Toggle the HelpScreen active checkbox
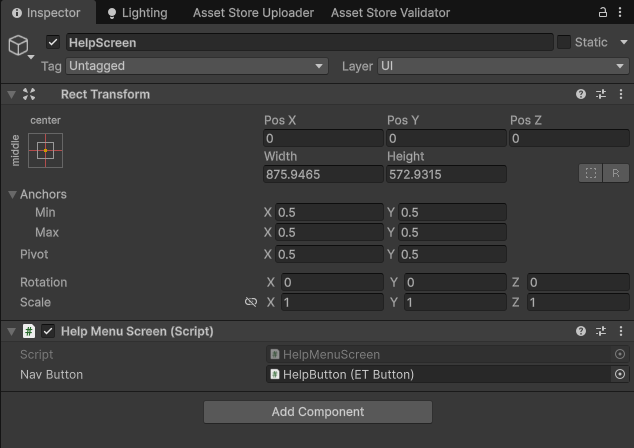Screen dimensions: 634x448 53,43
